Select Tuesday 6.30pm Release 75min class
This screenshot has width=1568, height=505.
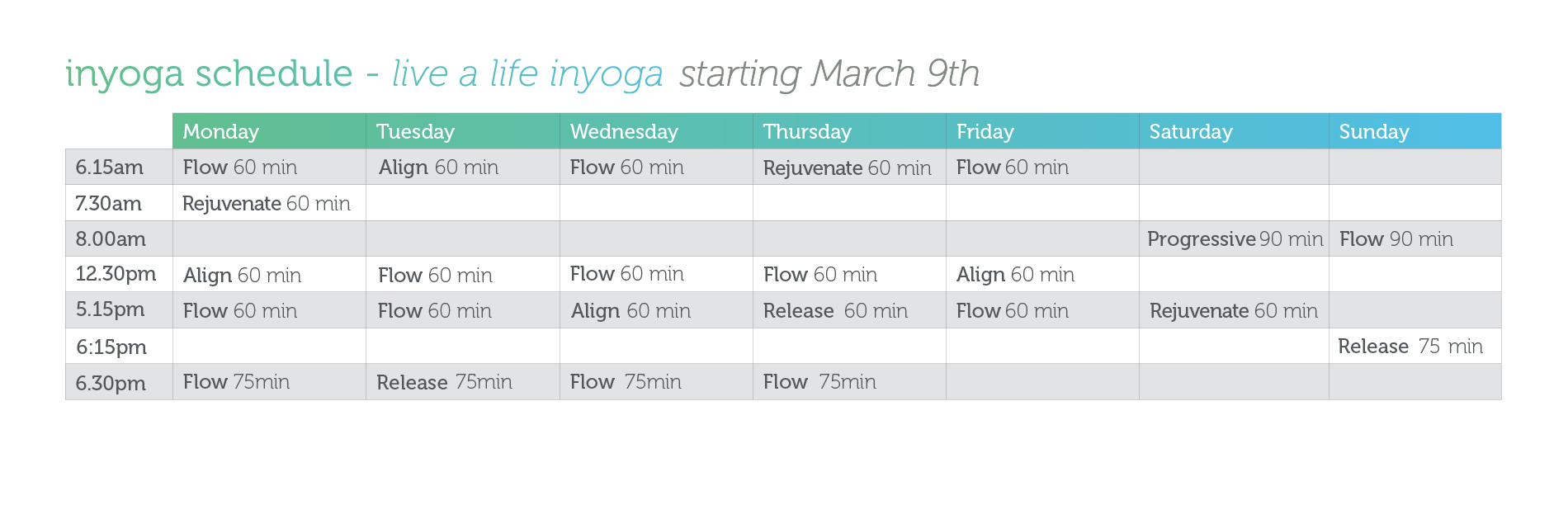[444, 382]
